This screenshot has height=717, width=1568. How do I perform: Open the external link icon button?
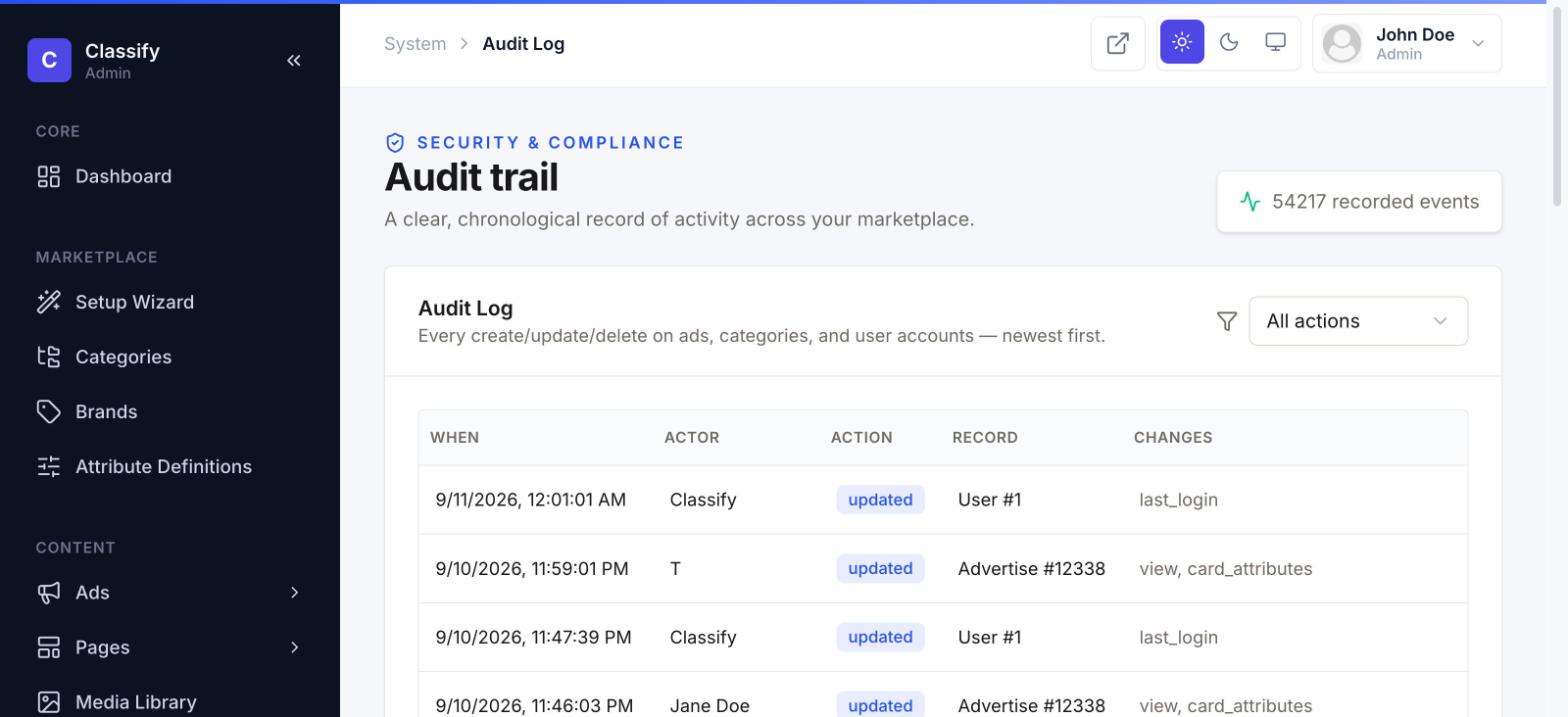tap(1118, 43)
